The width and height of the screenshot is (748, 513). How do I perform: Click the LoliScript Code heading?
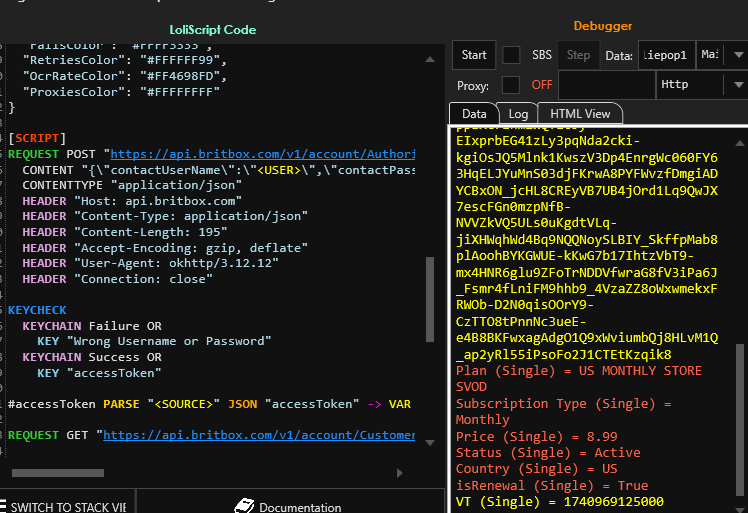click(x=213, y=30)
